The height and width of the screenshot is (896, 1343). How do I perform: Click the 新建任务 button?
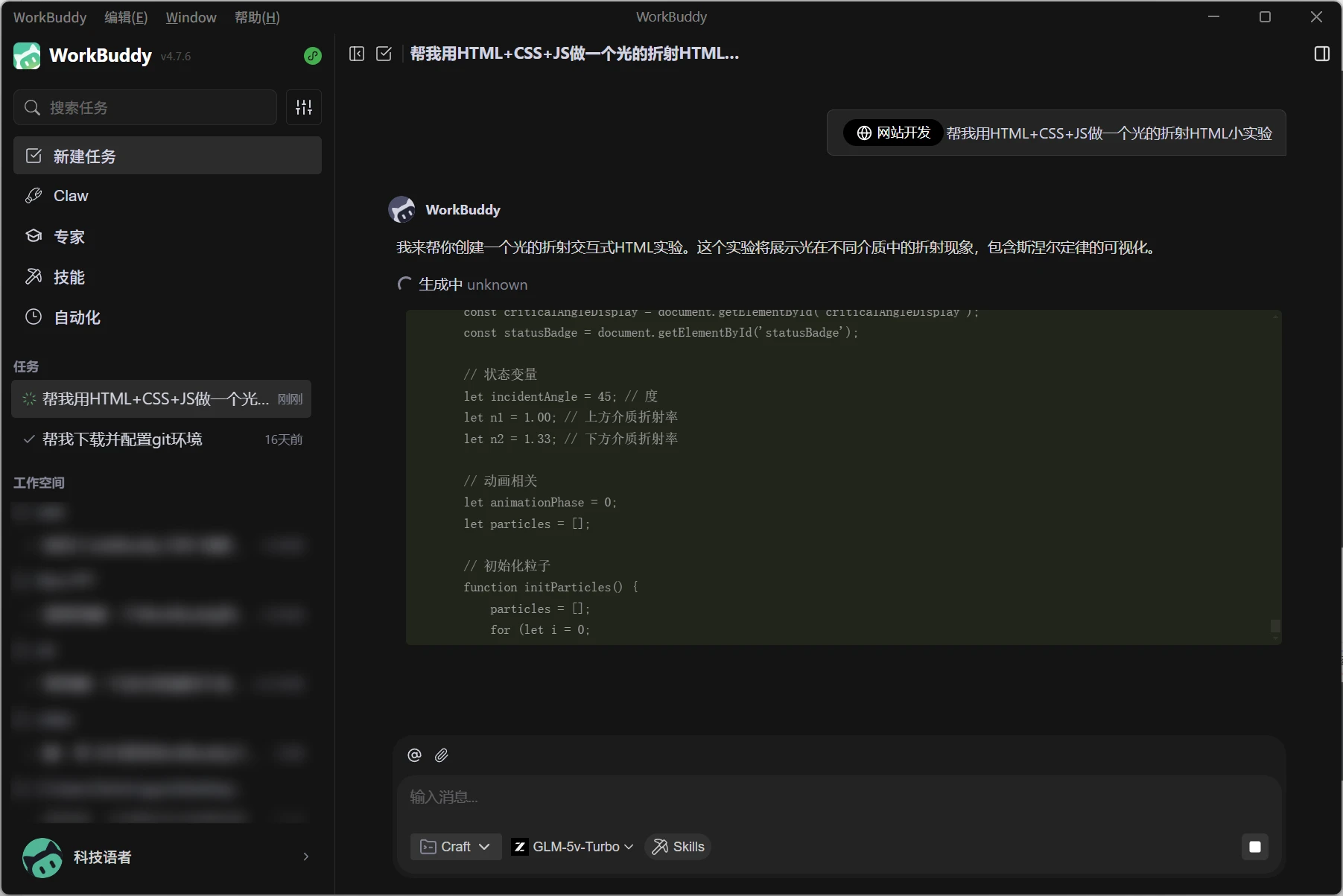pos(168,156)
